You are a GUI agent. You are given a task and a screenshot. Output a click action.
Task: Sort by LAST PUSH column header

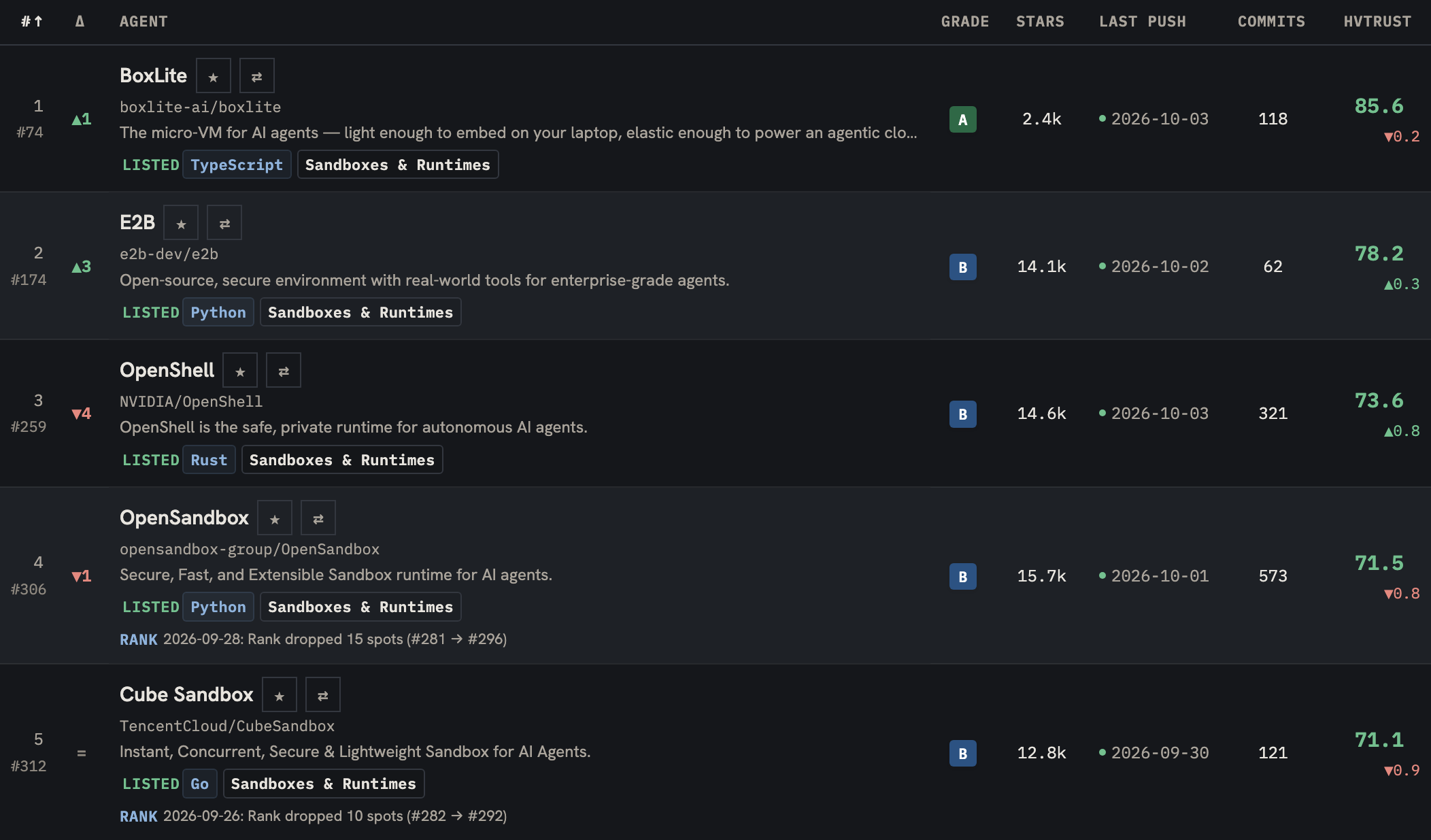(x=1143, y=22)
